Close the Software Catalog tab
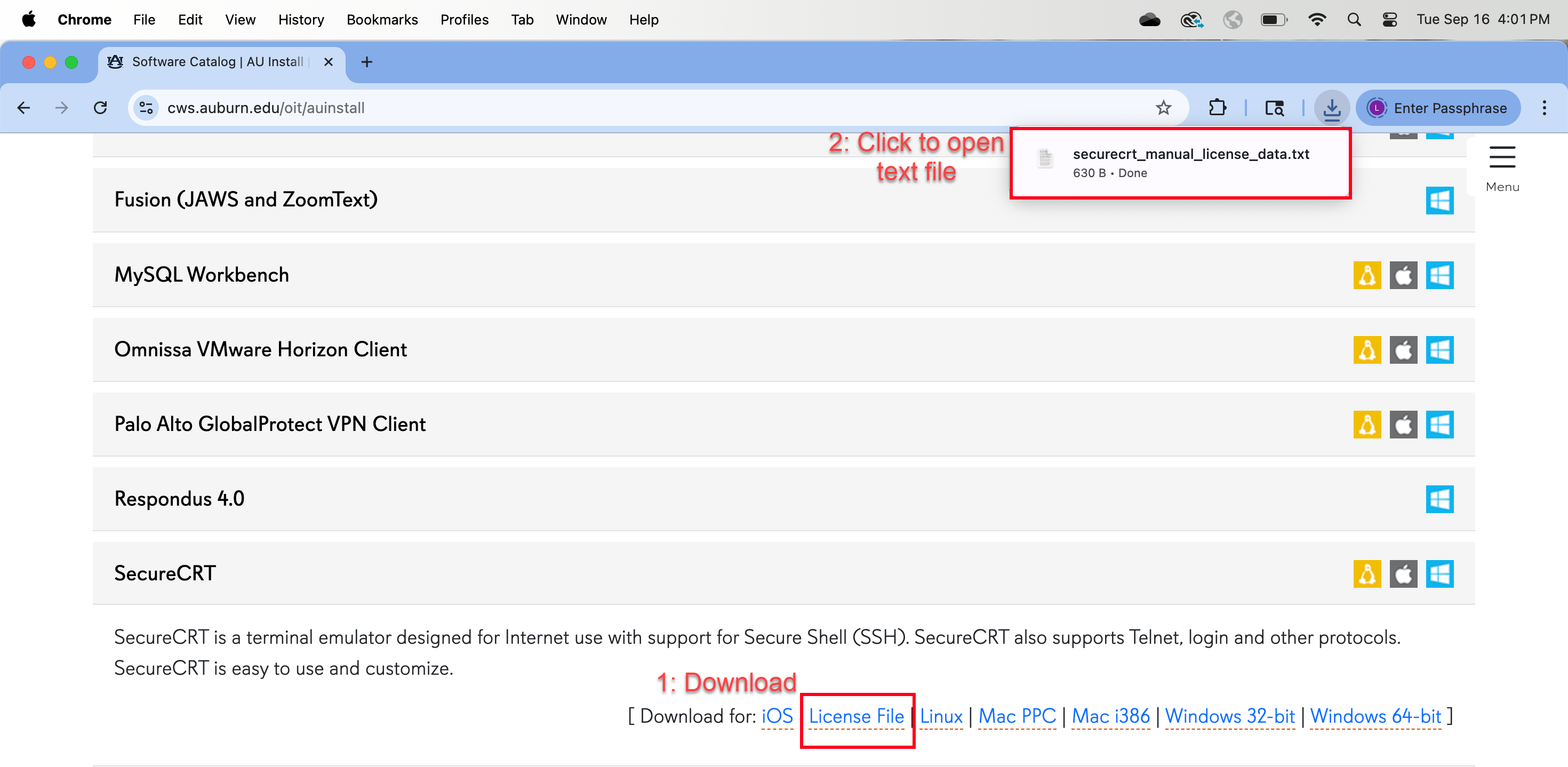The height and width of the screenshot is (767, 1568). (328, 62)
